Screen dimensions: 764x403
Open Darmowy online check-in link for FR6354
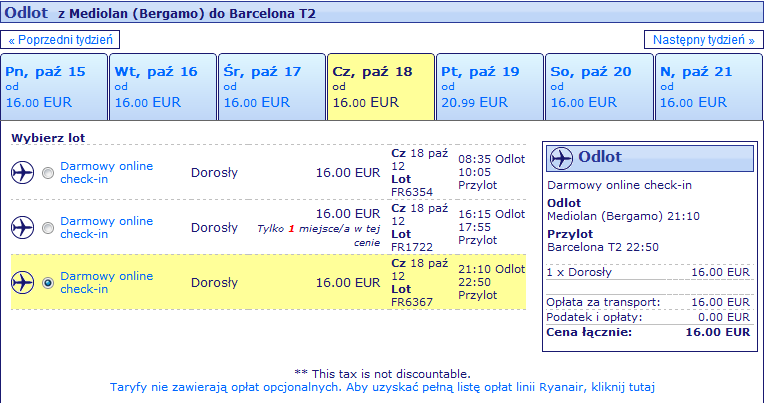click(x=106, y=173)
